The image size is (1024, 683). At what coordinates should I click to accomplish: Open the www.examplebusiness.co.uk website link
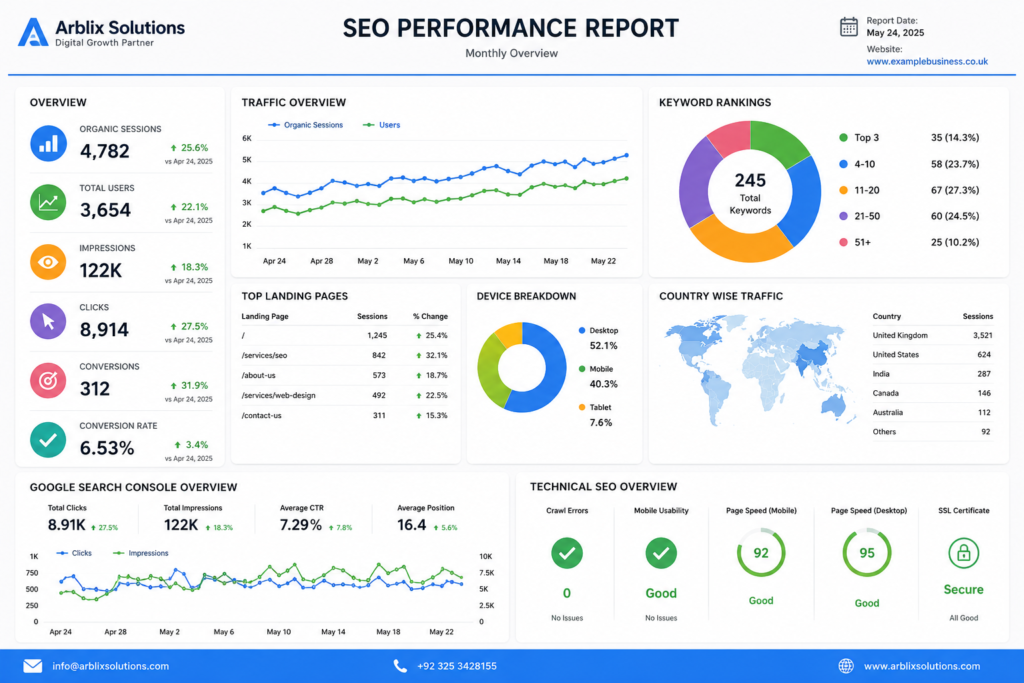(x=927, y=61)
